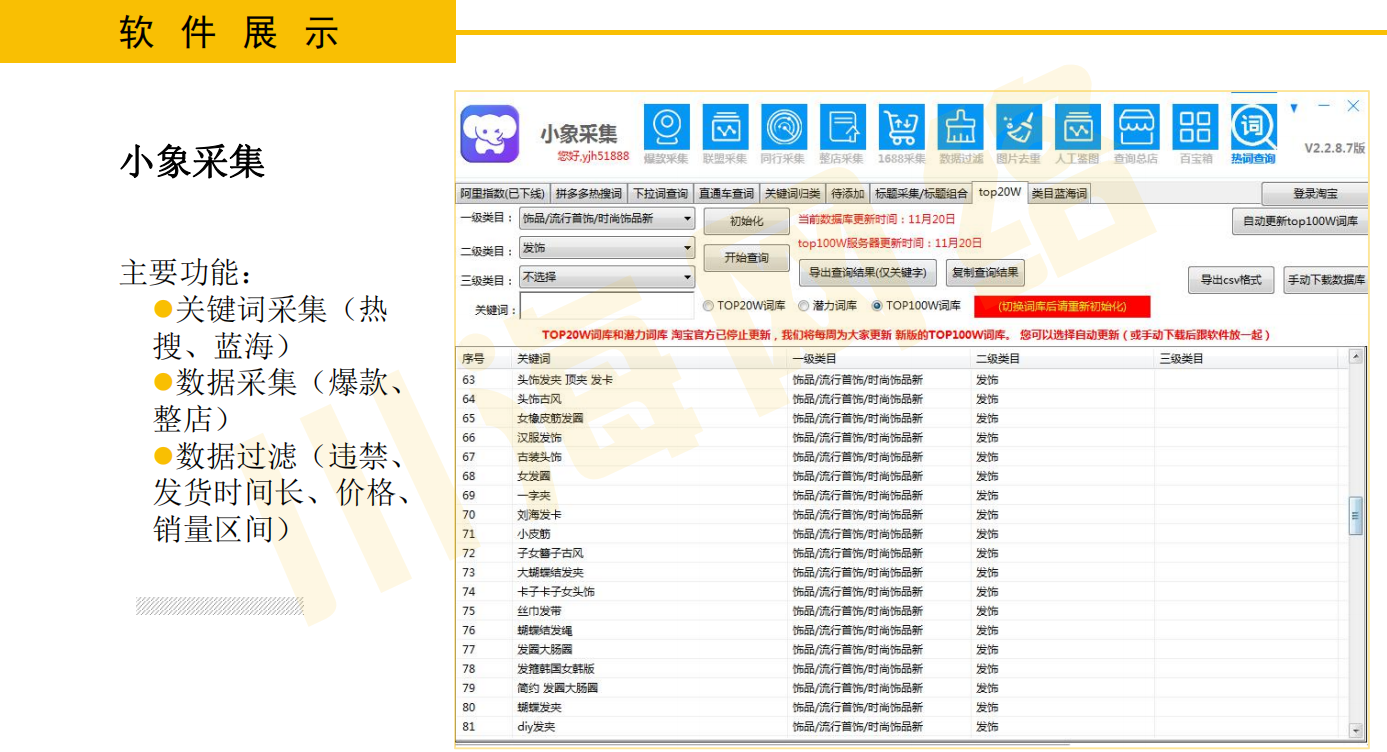The width and height of the screenshot is (1387, 752).
Task: Open the 数据过滤 filter icon
Action: (961, 128)
